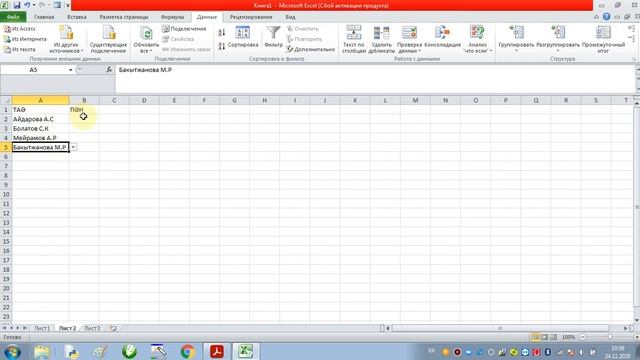Viewport: 640px width, 360px height.
Task: Switch to Normal view in status bar
Action: (x=536, y=337)
